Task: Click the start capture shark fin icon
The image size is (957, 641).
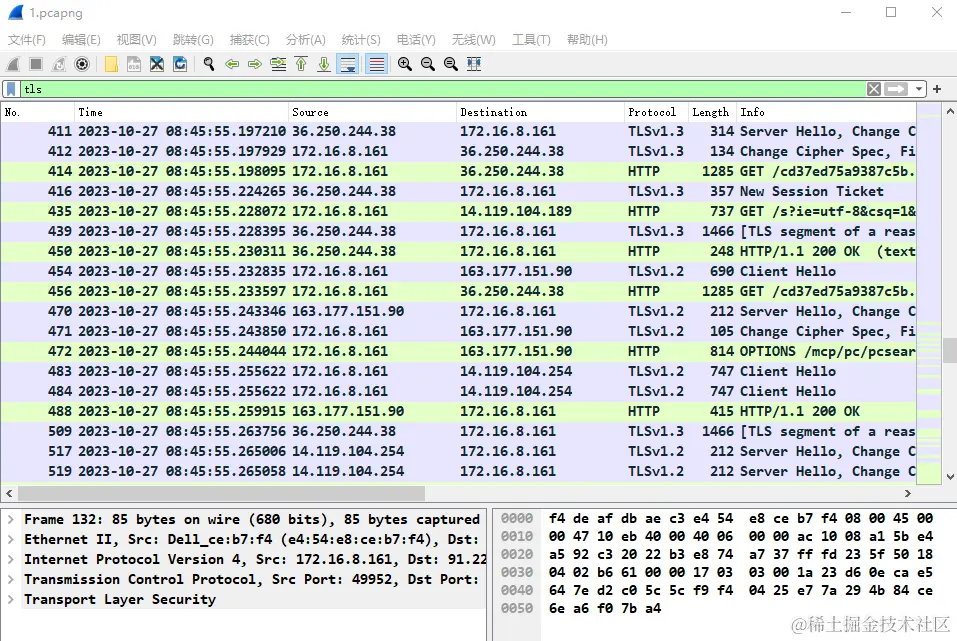Action: tap(13, 64)
